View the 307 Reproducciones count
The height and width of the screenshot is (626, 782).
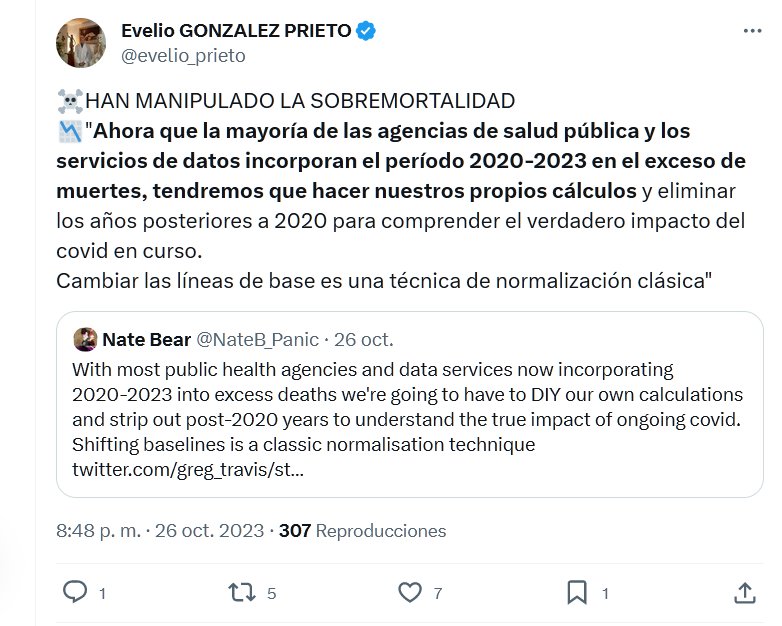(x=362, y=531)
